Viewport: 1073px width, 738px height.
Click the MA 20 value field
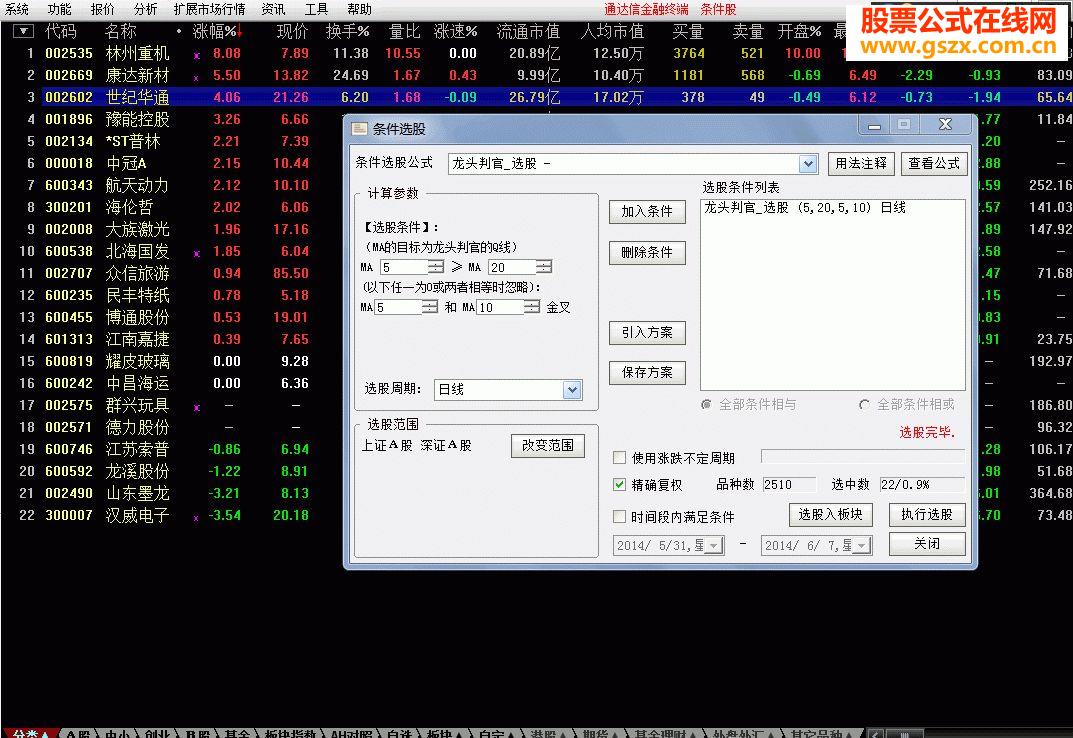click(x=512, y=267)
